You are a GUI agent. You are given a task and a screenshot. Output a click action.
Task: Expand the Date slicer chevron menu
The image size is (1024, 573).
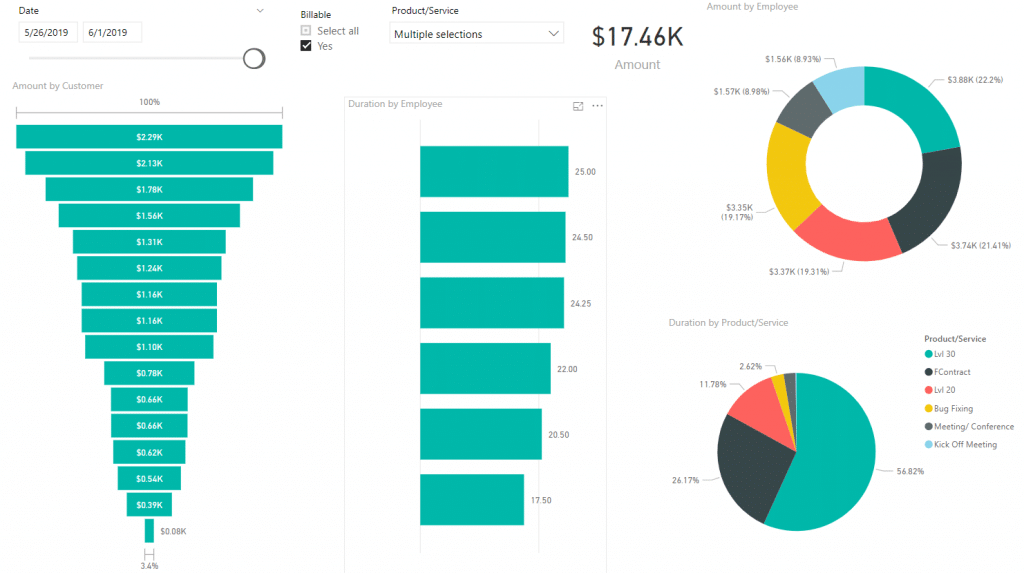[260, 10]
